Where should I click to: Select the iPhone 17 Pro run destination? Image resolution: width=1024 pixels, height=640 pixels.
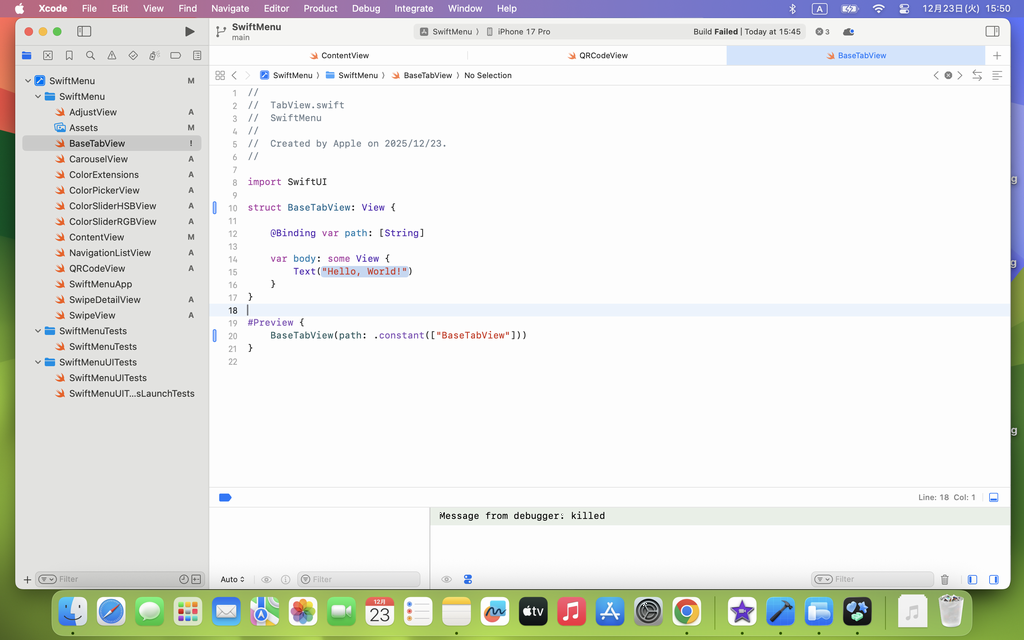click(x=523, y=32)
